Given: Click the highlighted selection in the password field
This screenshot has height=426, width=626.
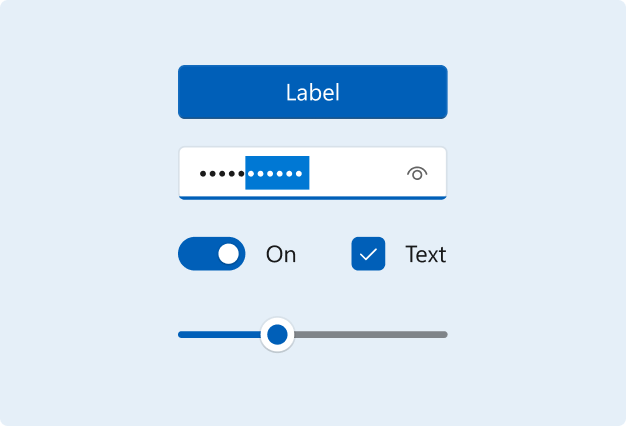Looking at the screenshot, I should tap(277, 173).
